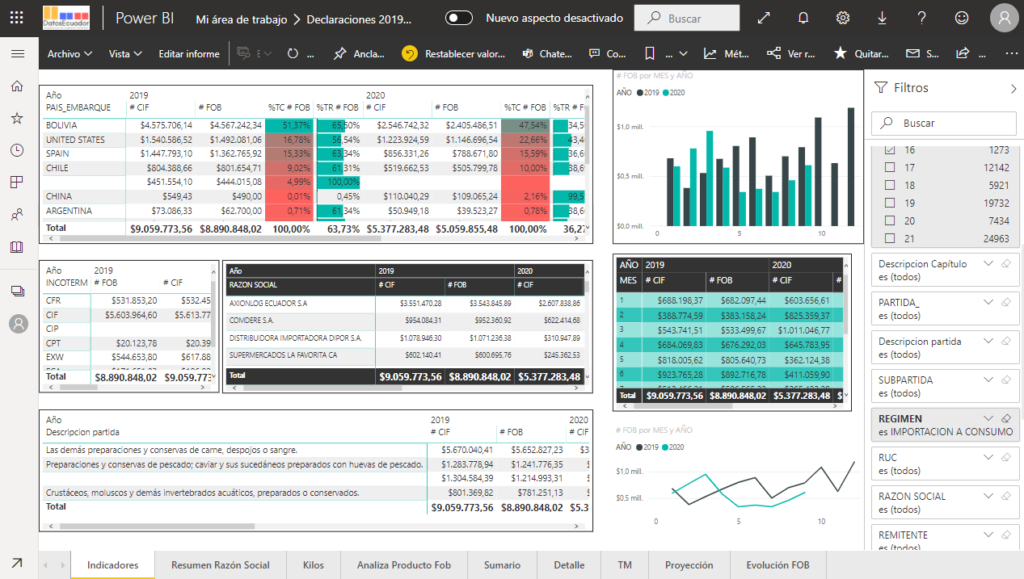The height and width of the screenshot is (579, 1024).
Task: Click Restablecer valores button in toolbar
Action: [x=453, y=54]
